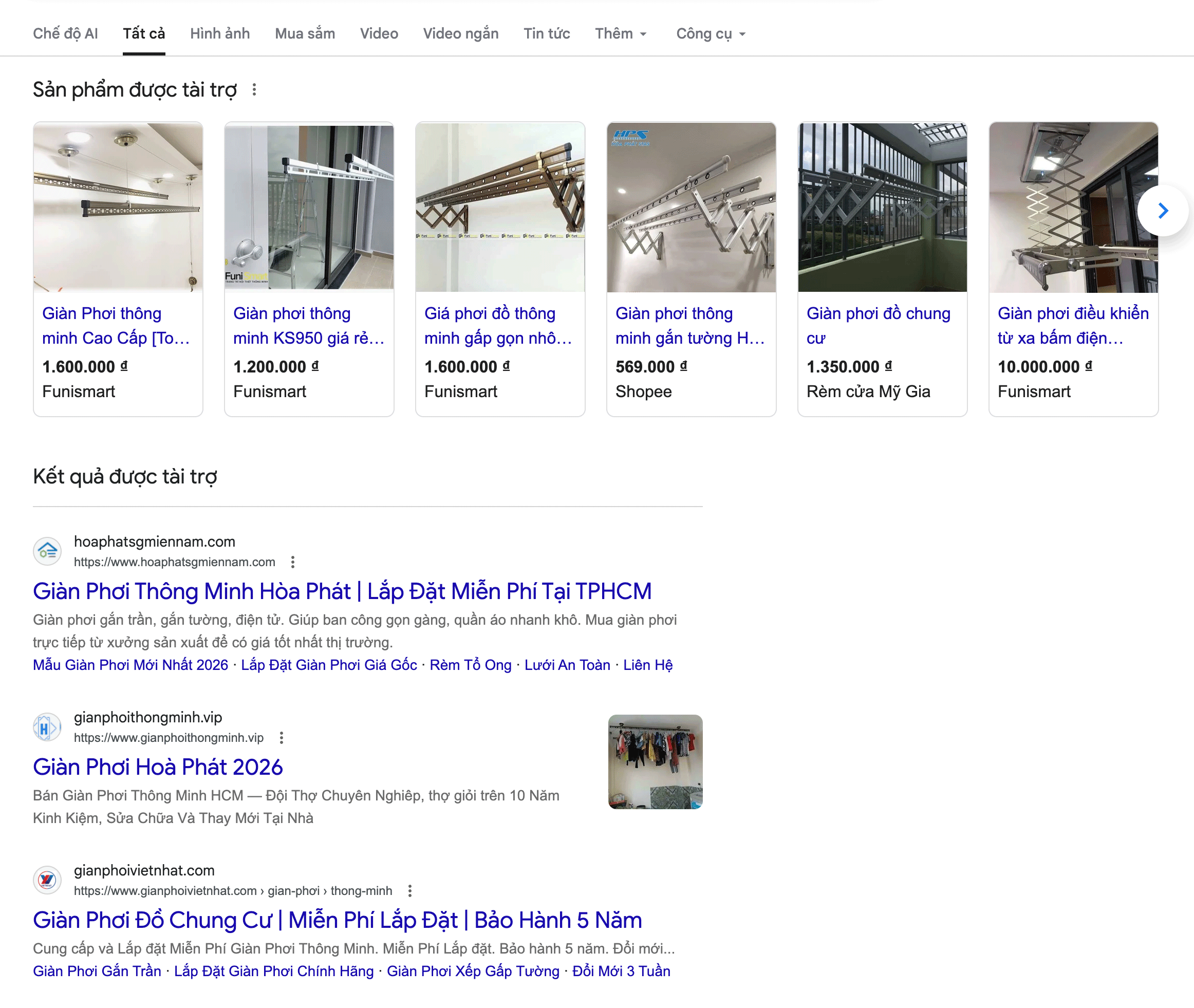This screenshot has width=1194, height=1008.
Task: Click the brown folding rack product image
Action: (500, 208)
